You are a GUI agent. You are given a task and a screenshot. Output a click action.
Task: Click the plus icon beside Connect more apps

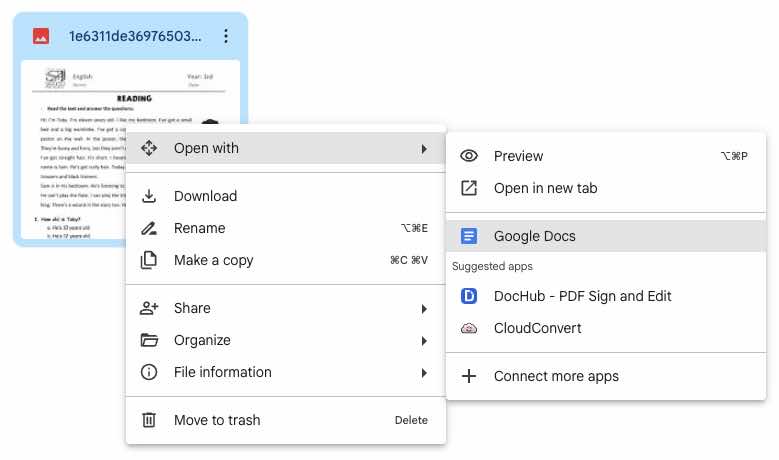(x=469, y=376)
